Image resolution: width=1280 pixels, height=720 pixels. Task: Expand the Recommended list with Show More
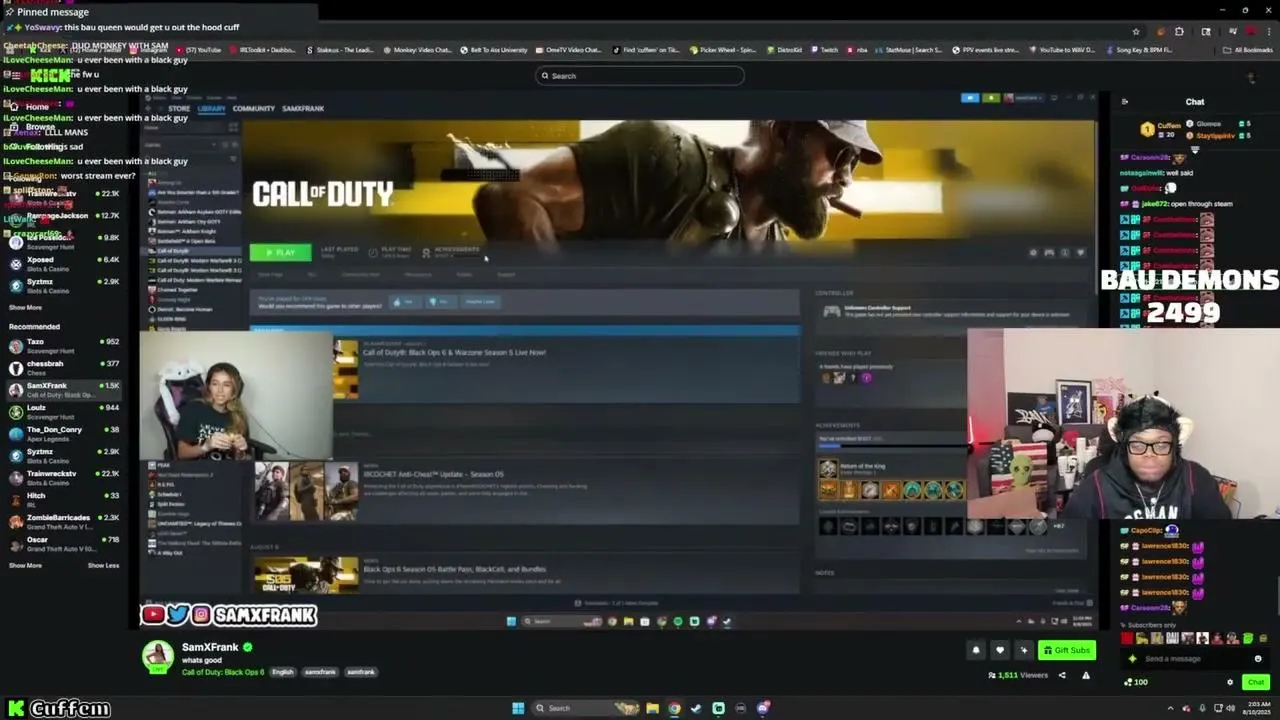[x=25, y=566]
